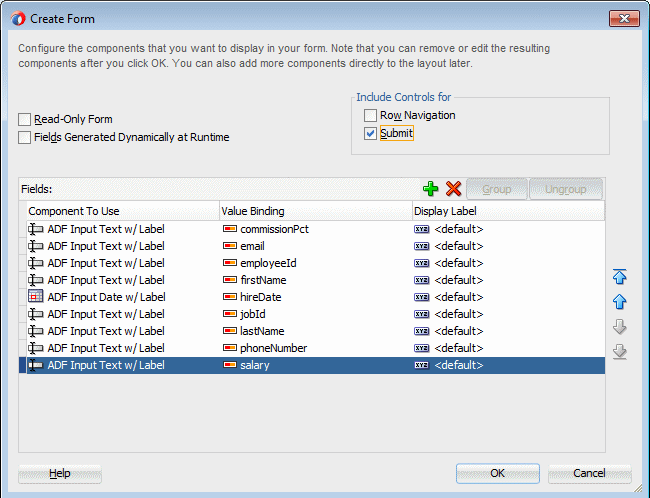
Task: Click the OK button
Action: coord(497,473)
